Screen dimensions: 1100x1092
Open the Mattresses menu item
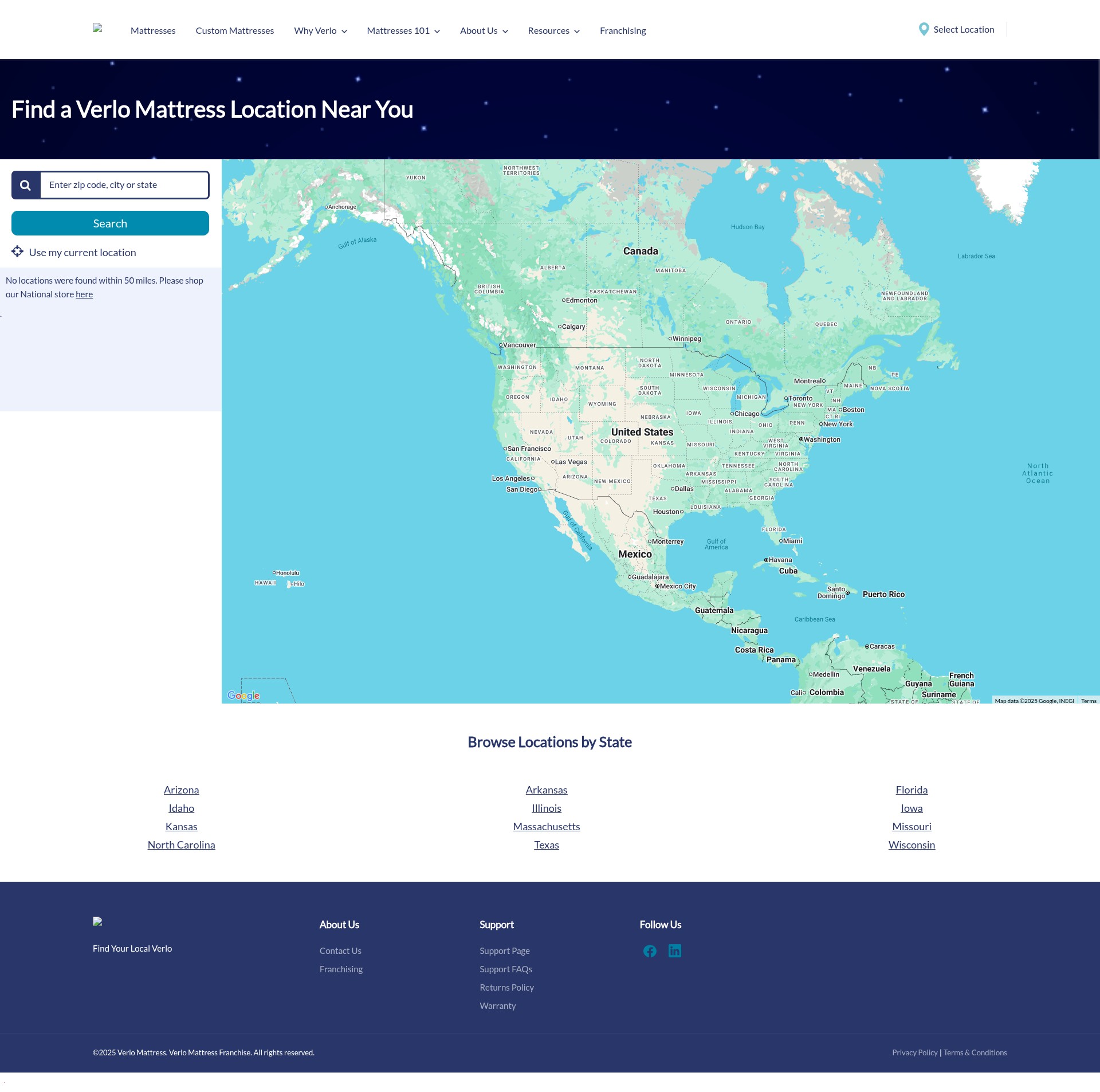click(x=153, y=30)
